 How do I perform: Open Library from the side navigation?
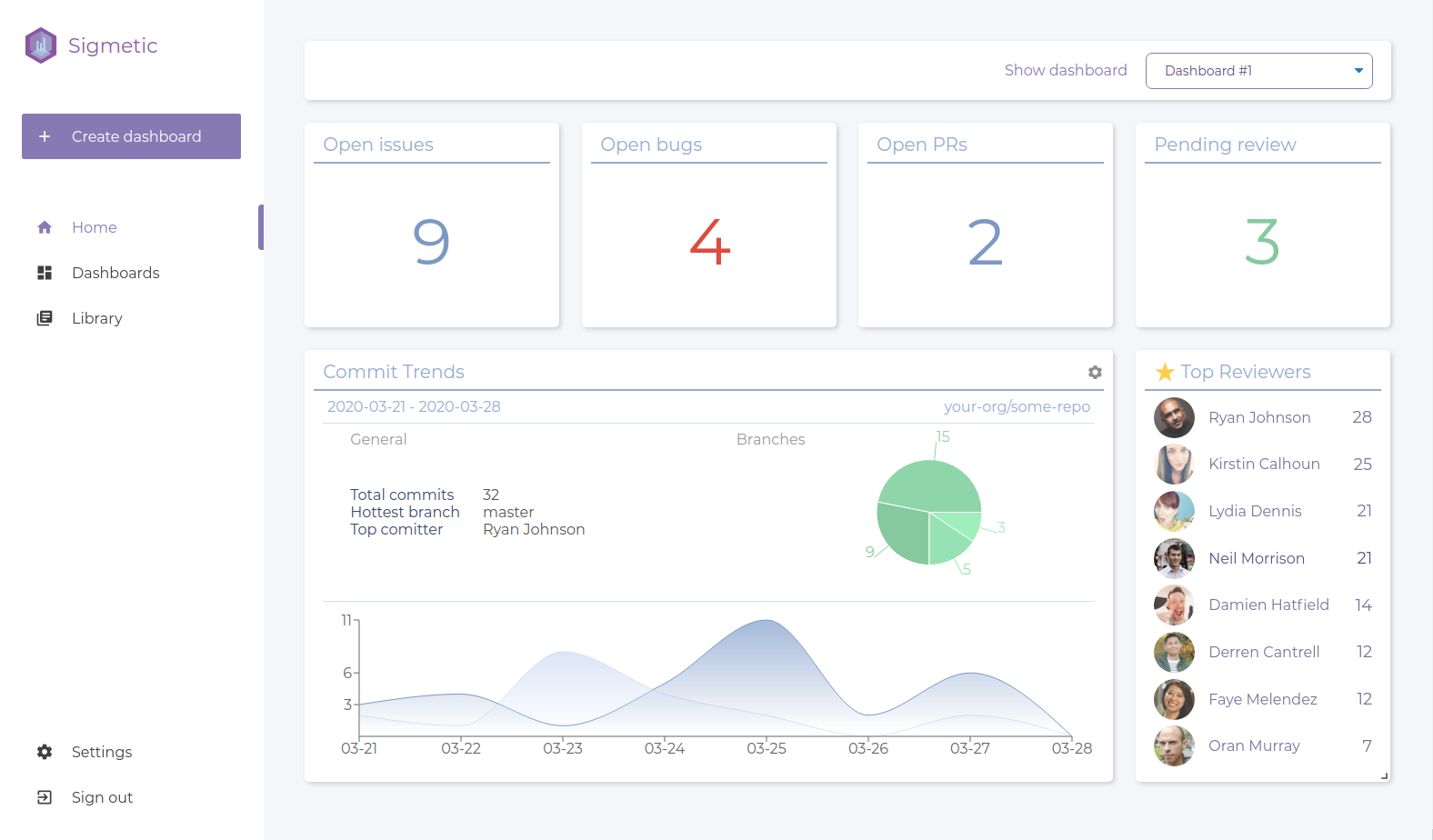(x=97, y=318)
